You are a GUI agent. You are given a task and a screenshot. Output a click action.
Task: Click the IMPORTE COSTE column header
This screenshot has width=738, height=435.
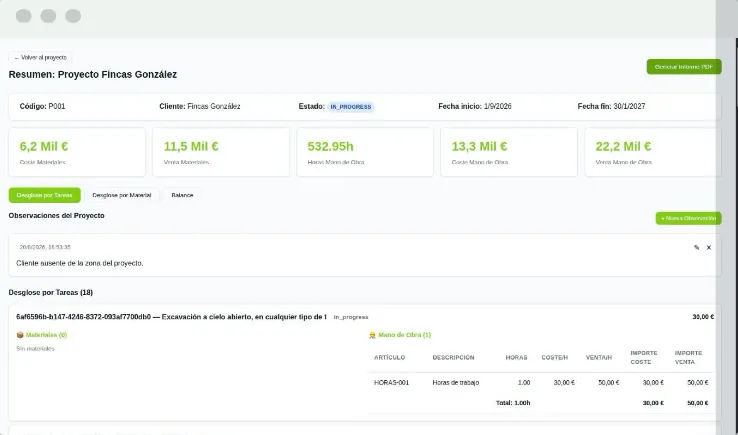tap(644, 357)
